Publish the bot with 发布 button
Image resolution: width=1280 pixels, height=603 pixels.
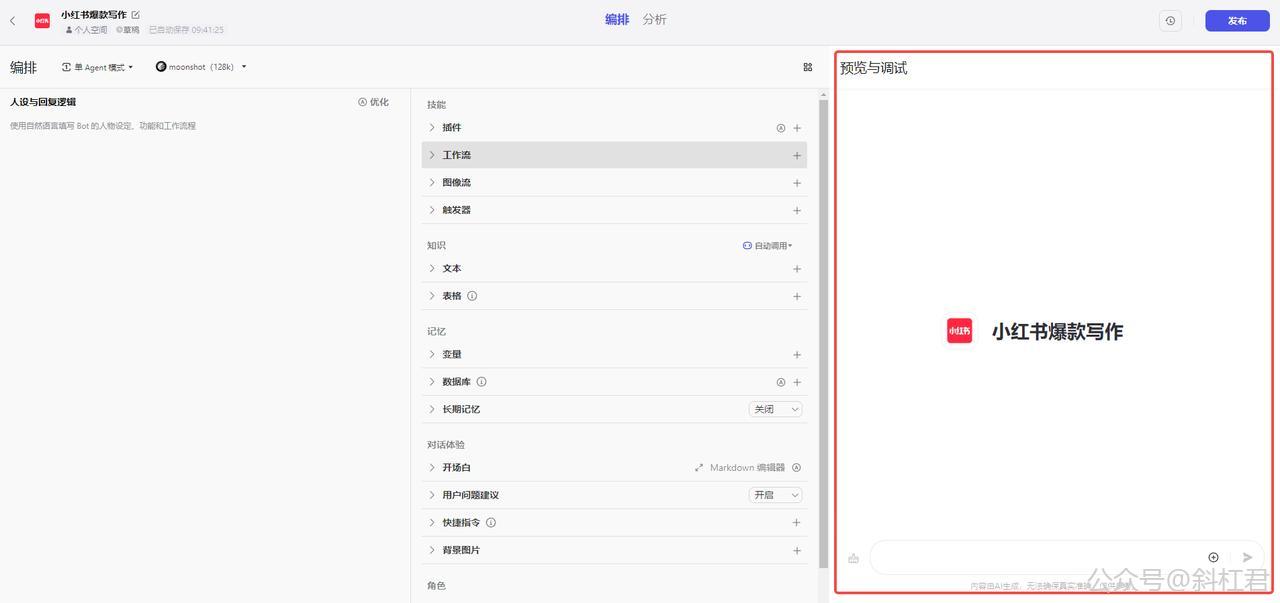[x=1237, y=21]
